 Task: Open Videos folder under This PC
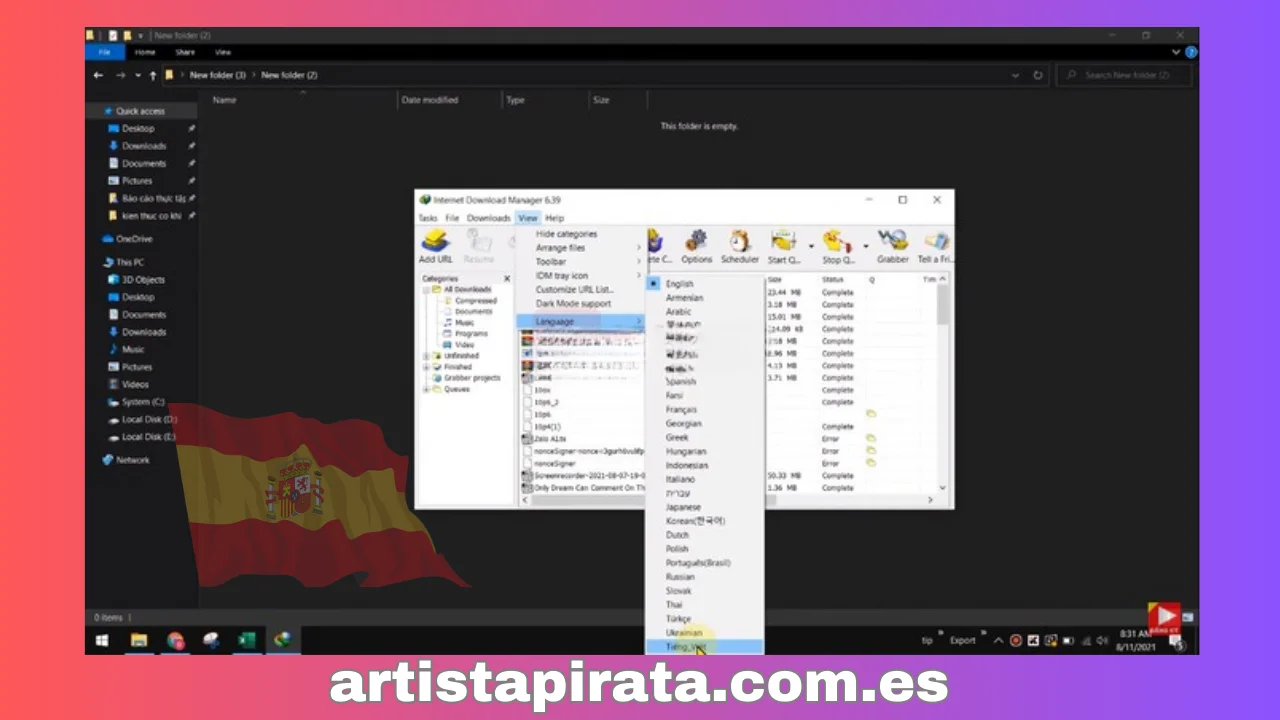pos(135,384)
